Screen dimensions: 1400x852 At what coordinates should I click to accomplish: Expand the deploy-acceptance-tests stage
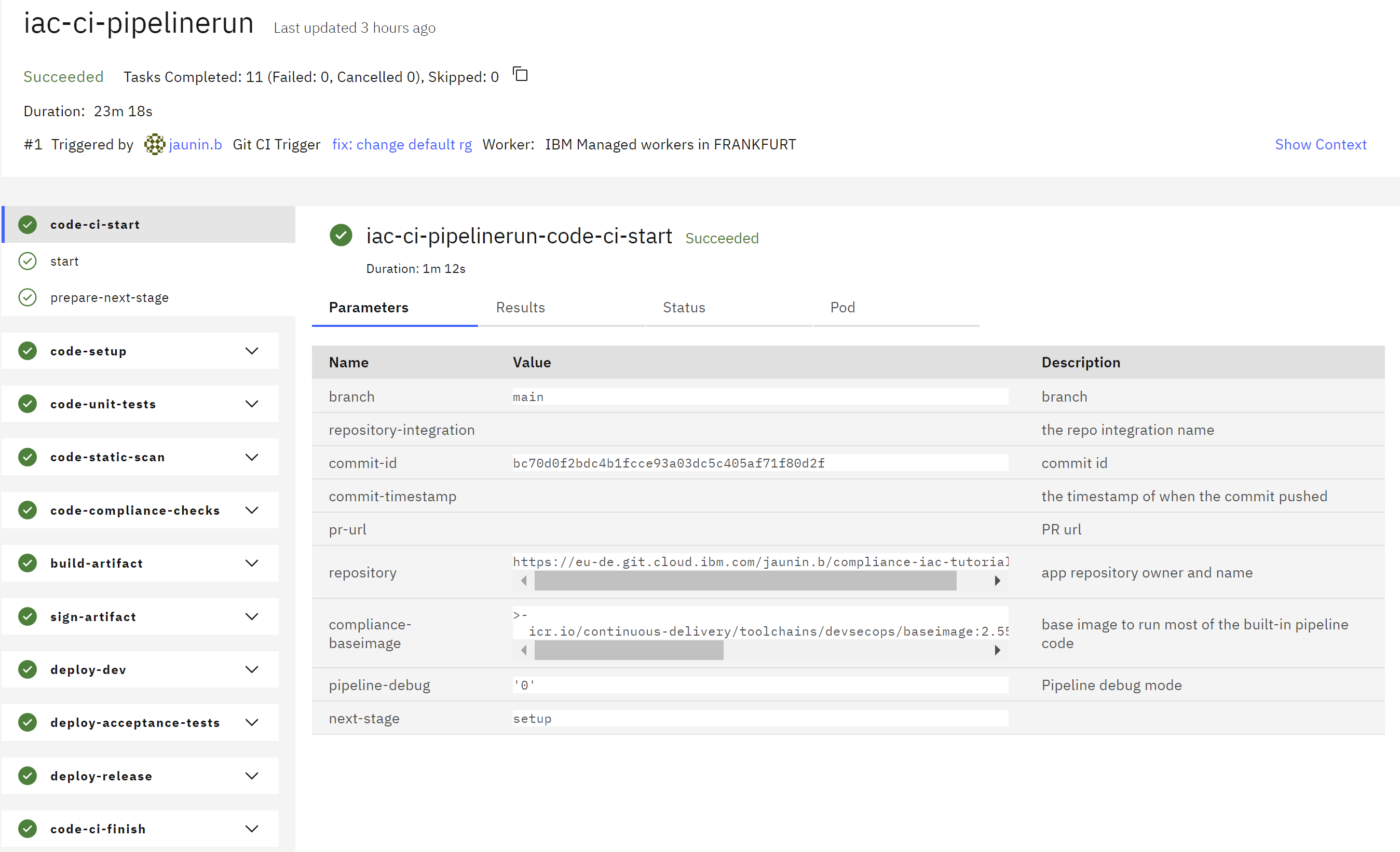252,722
